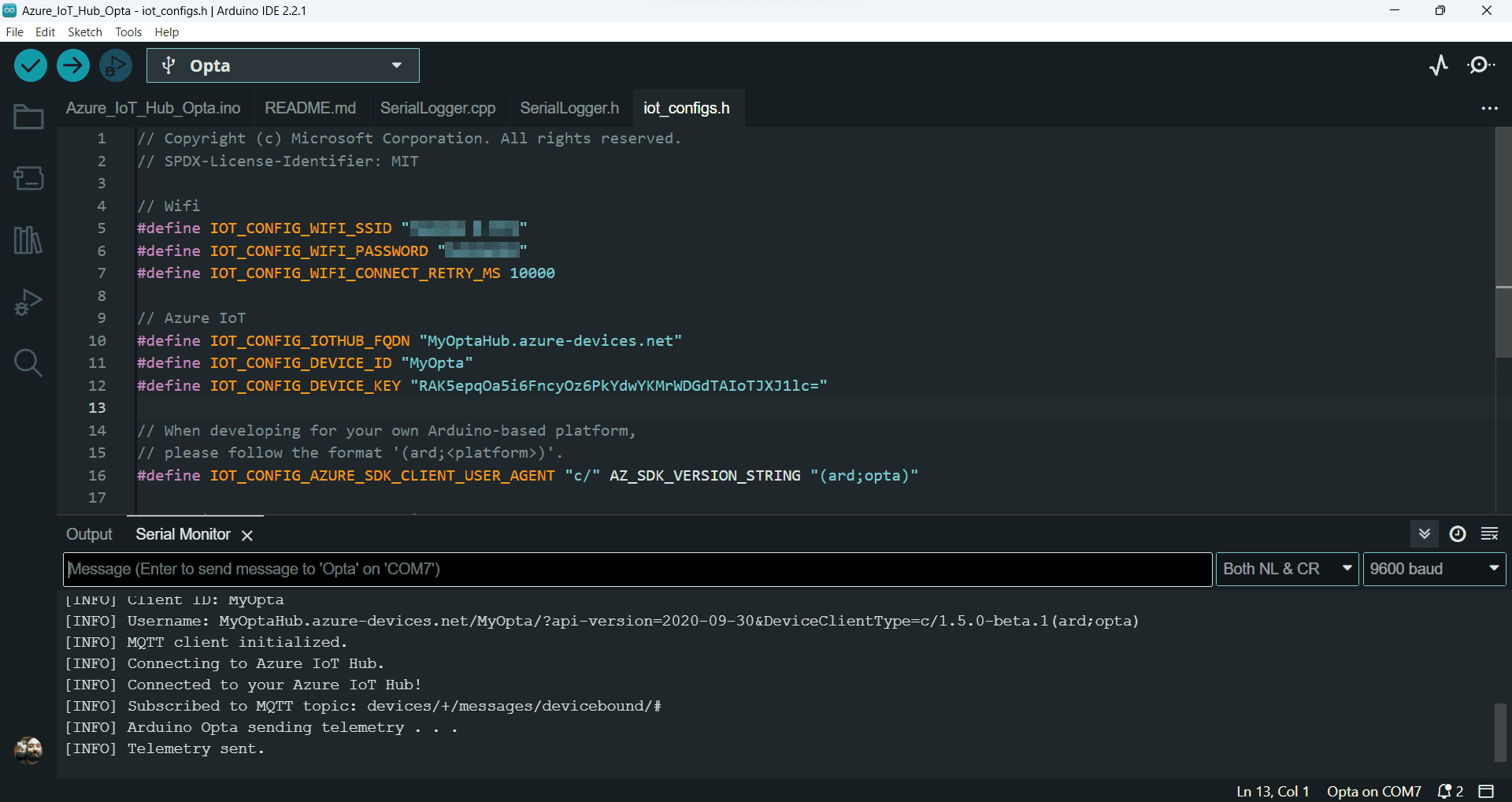Open the Library Manager sidebar icon
Screen dimensions: 1512x802
[x=28, y=239]
